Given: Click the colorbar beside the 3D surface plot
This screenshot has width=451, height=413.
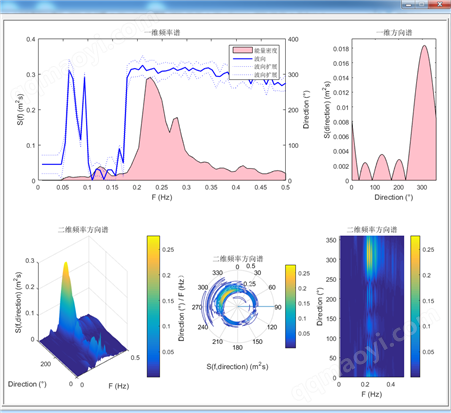Looking at the screenshot, I should tap(153, 306).
